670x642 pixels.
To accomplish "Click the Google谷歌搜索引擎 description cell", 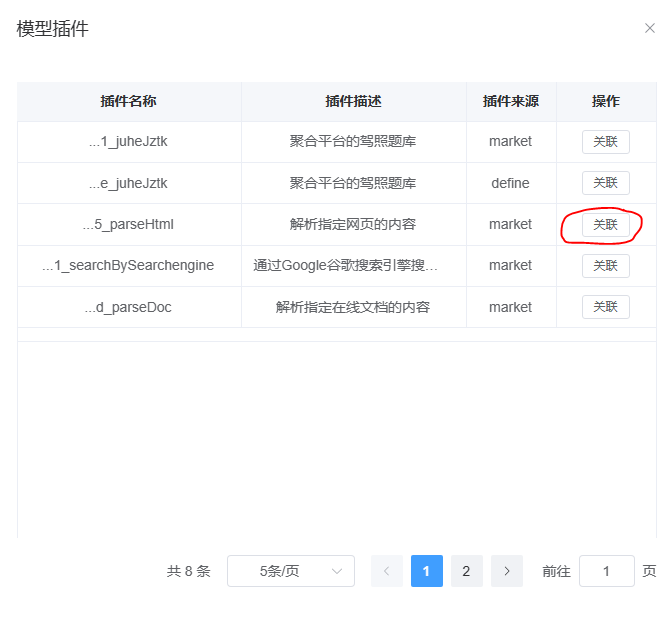I will pos(346,266).
